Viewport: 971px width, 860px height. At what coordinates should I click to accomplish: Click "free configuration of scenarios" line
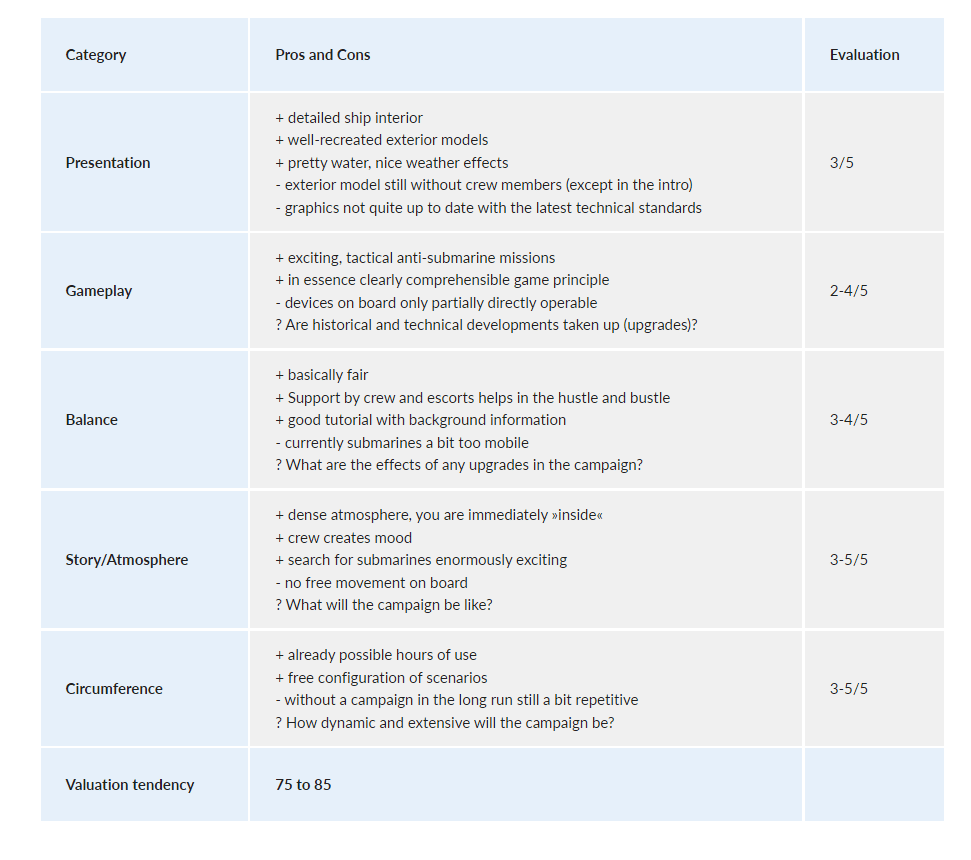click(381, 678)
